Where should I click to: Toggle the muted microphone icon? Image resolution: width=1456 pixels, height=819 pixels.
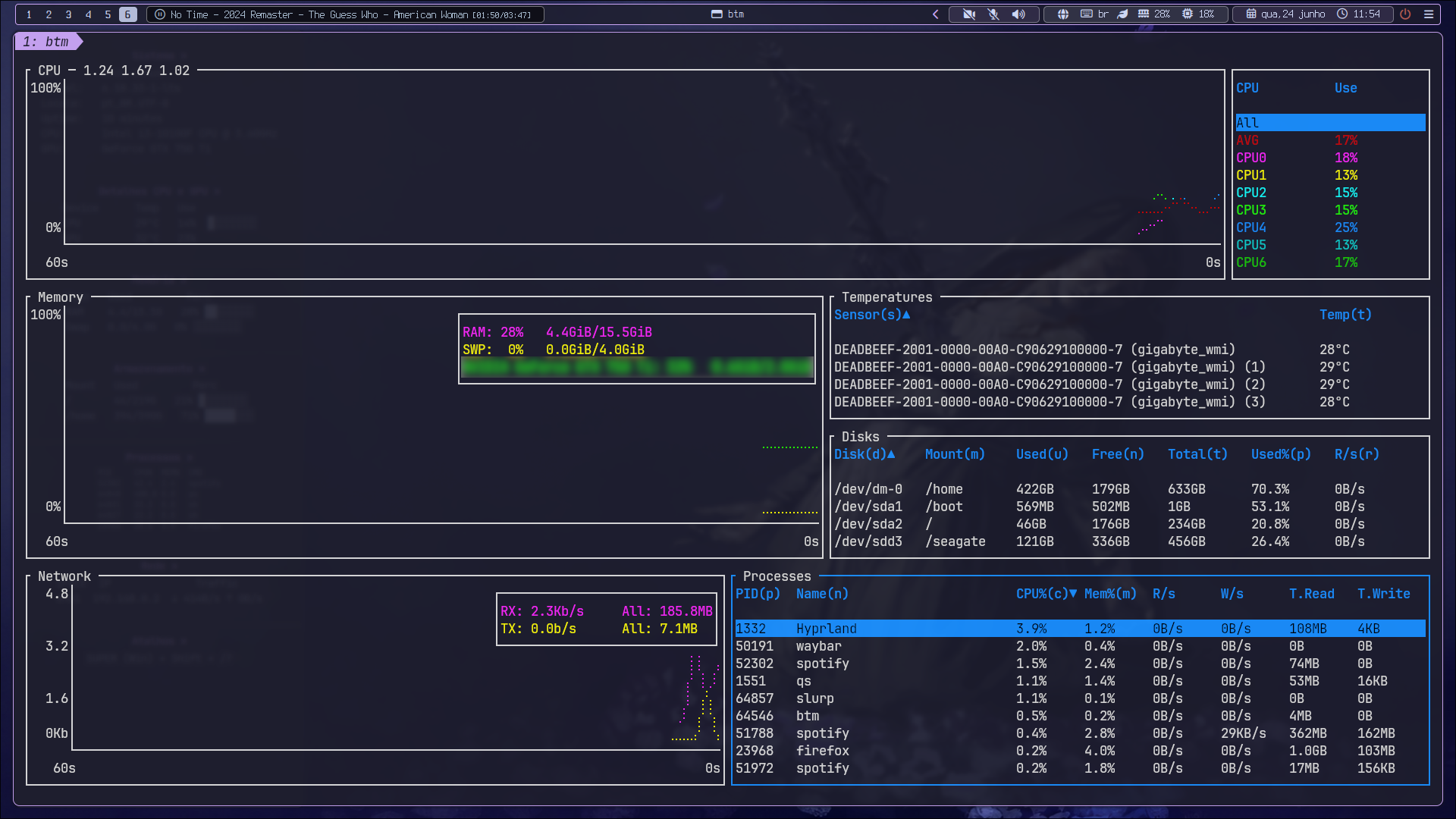[x=993, y=14]
